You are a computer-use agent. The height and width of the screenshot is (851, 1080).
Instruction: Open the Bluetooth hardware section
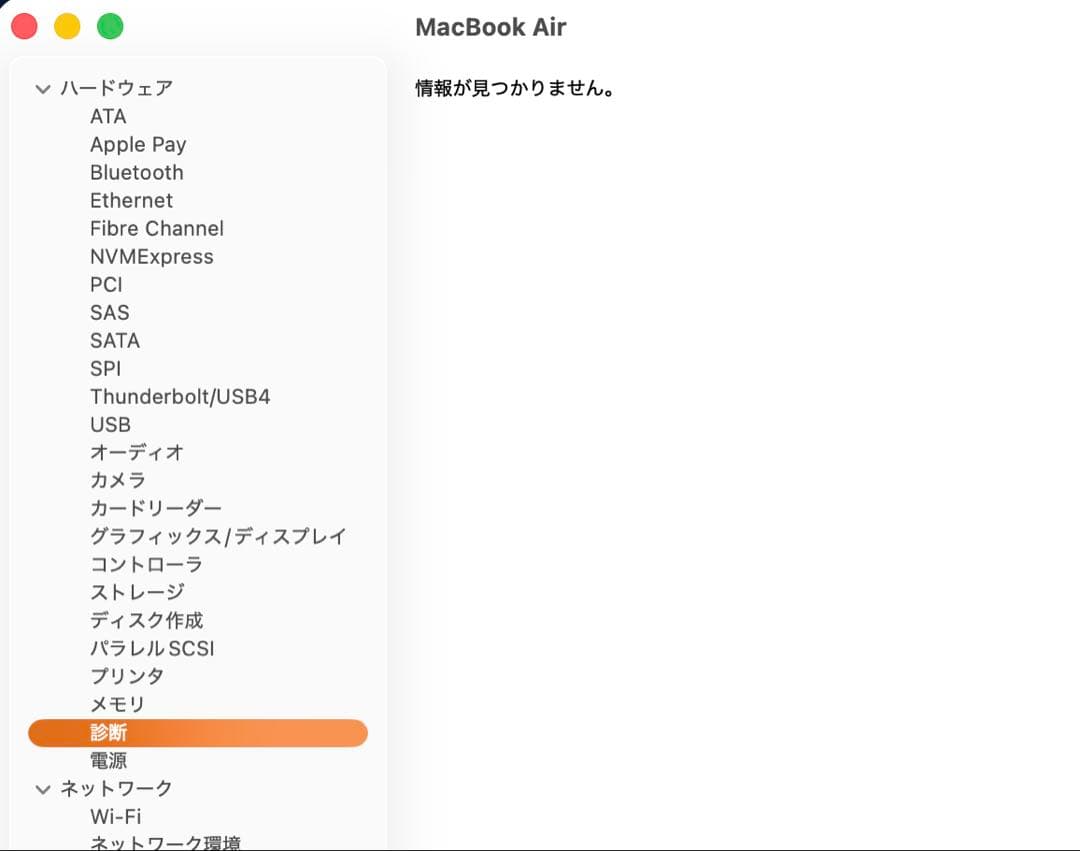click(136, 172)
